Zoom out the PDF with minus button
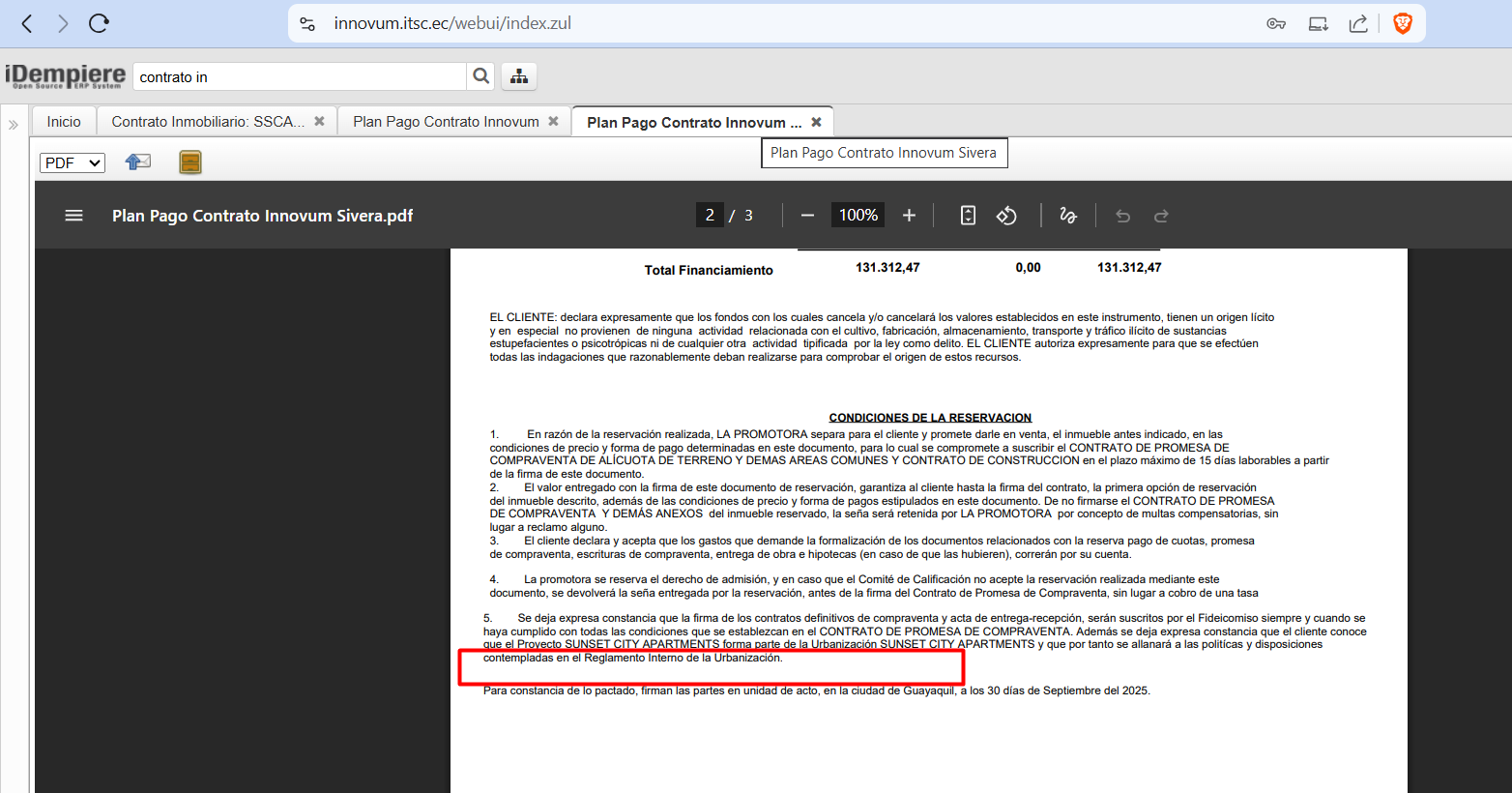 pyautogui.click(x=807, y=216)
